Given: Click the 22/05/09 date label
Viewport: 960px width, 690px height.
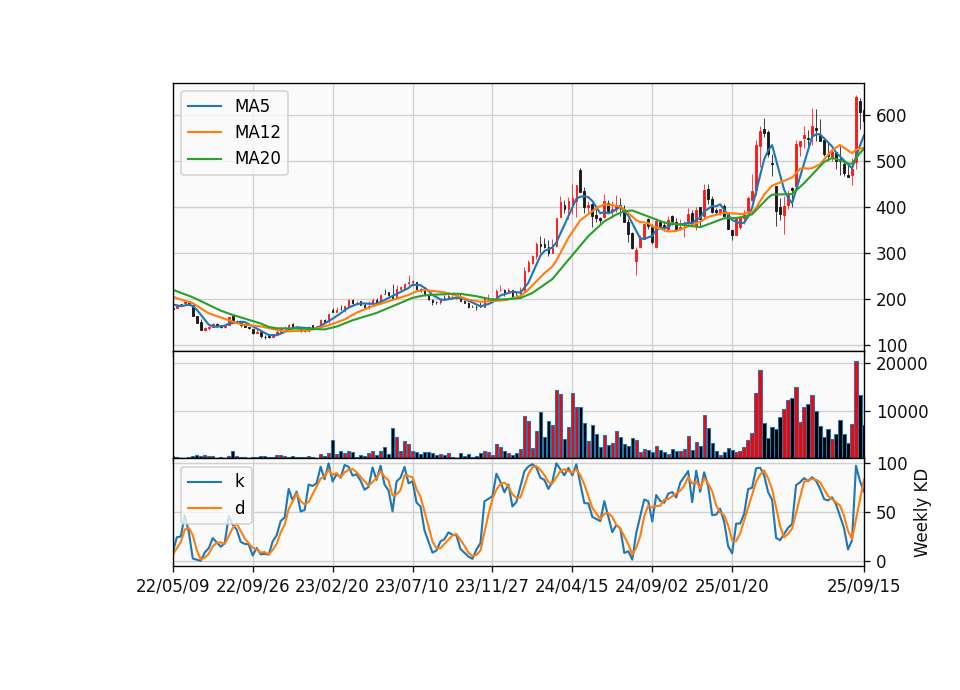Looking at the screenshot, I should click(173, 586).
